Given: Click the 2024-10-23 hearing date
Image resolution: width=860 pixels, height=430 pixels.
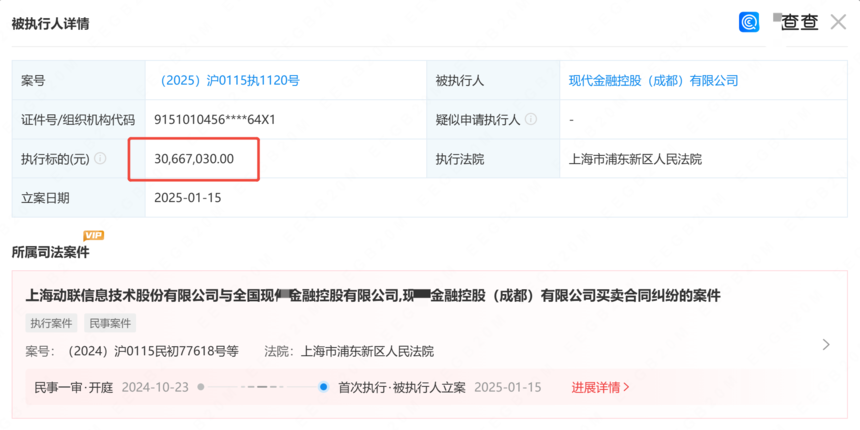Looking at the screenshot, I should [155, 387].
